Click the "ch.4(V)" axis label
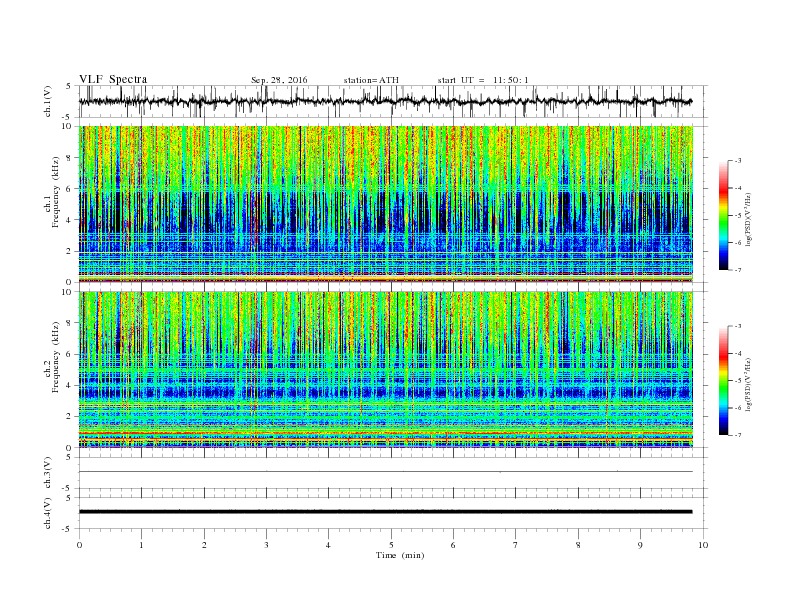The image size is (792, 612). [x=47, y=513]
